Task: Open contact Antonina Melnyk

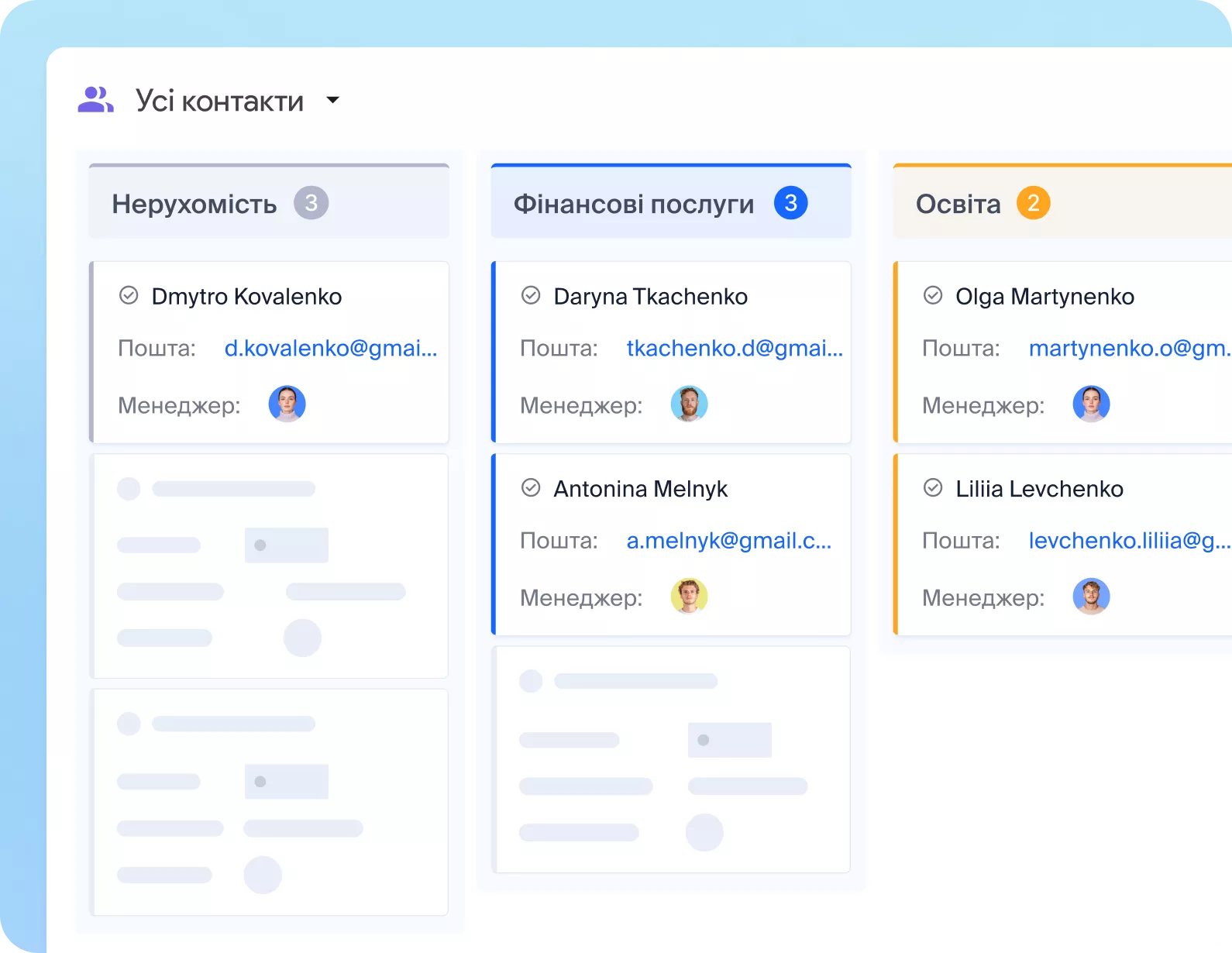Action: tap(640, 489)
